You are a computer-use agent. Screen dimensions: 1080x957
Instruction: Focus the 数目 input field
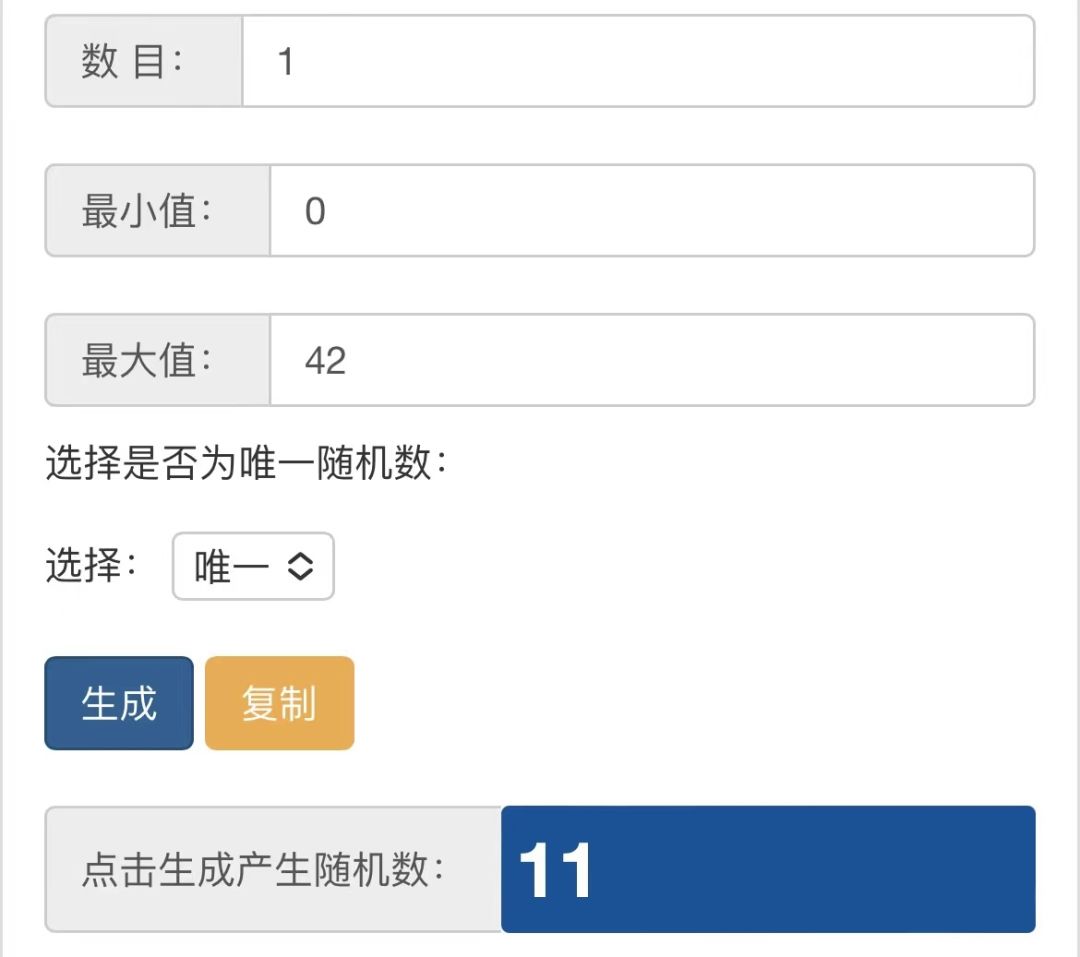pyautogui.click(x=637, y=61)
